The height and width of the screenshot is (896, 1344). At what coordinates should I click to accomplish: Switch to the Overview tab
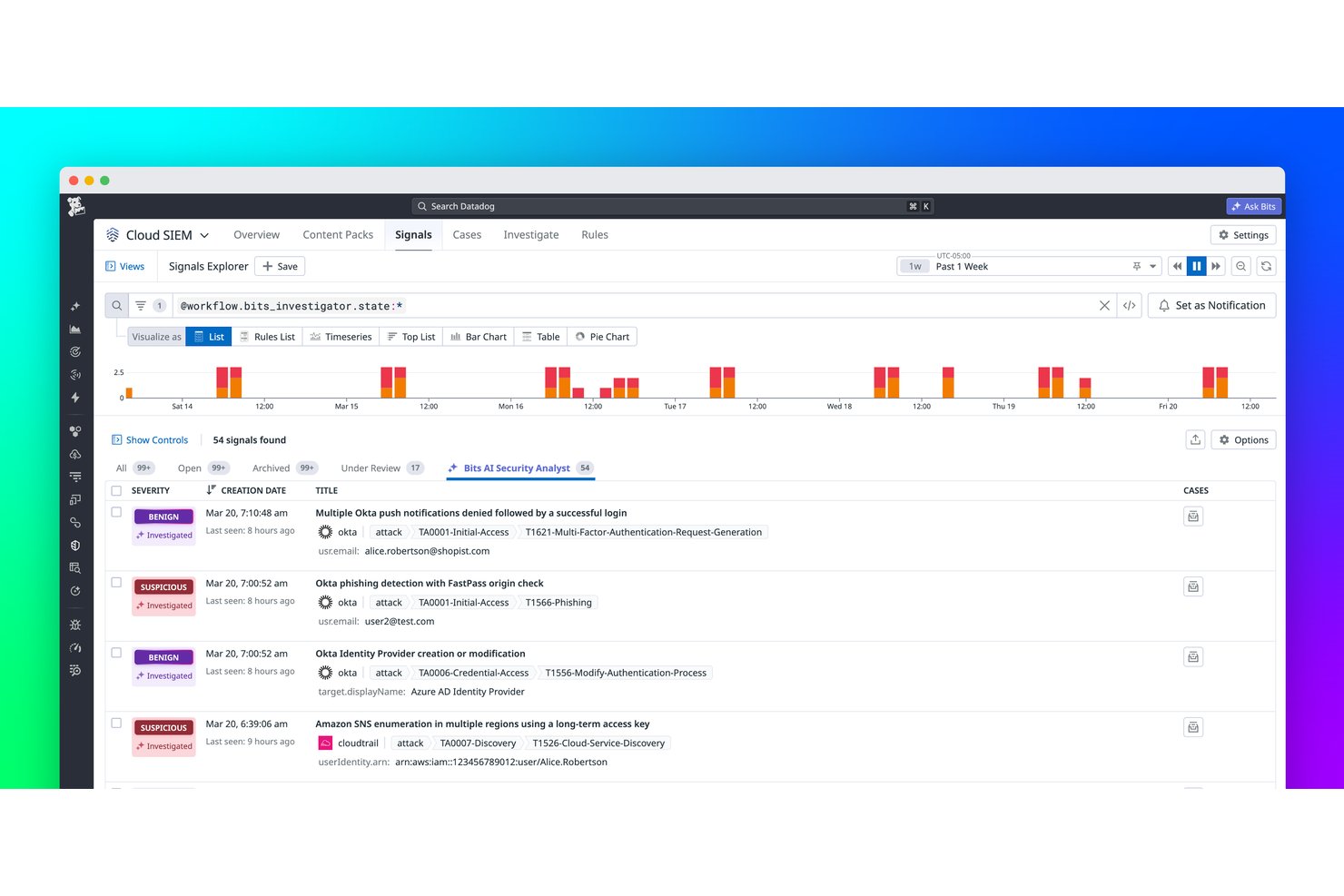(256, 234)
